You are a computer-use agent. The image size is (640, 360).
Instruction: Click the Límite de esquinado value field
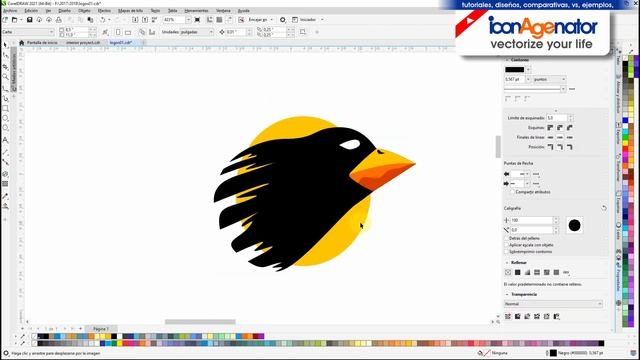(x=557, y=118)
